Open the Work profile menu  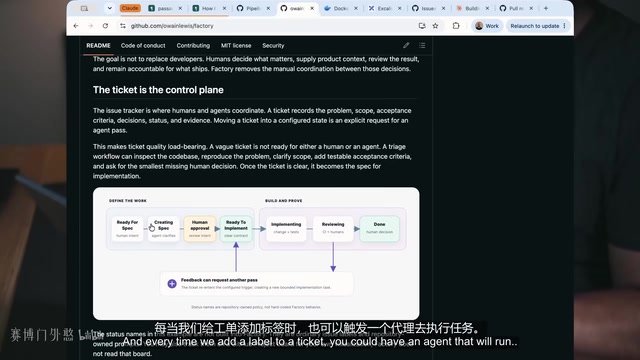487,26
